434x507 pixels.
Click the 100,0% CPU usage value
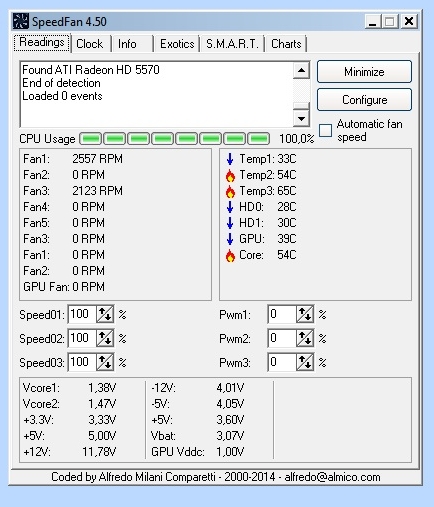tap(296, 139)
